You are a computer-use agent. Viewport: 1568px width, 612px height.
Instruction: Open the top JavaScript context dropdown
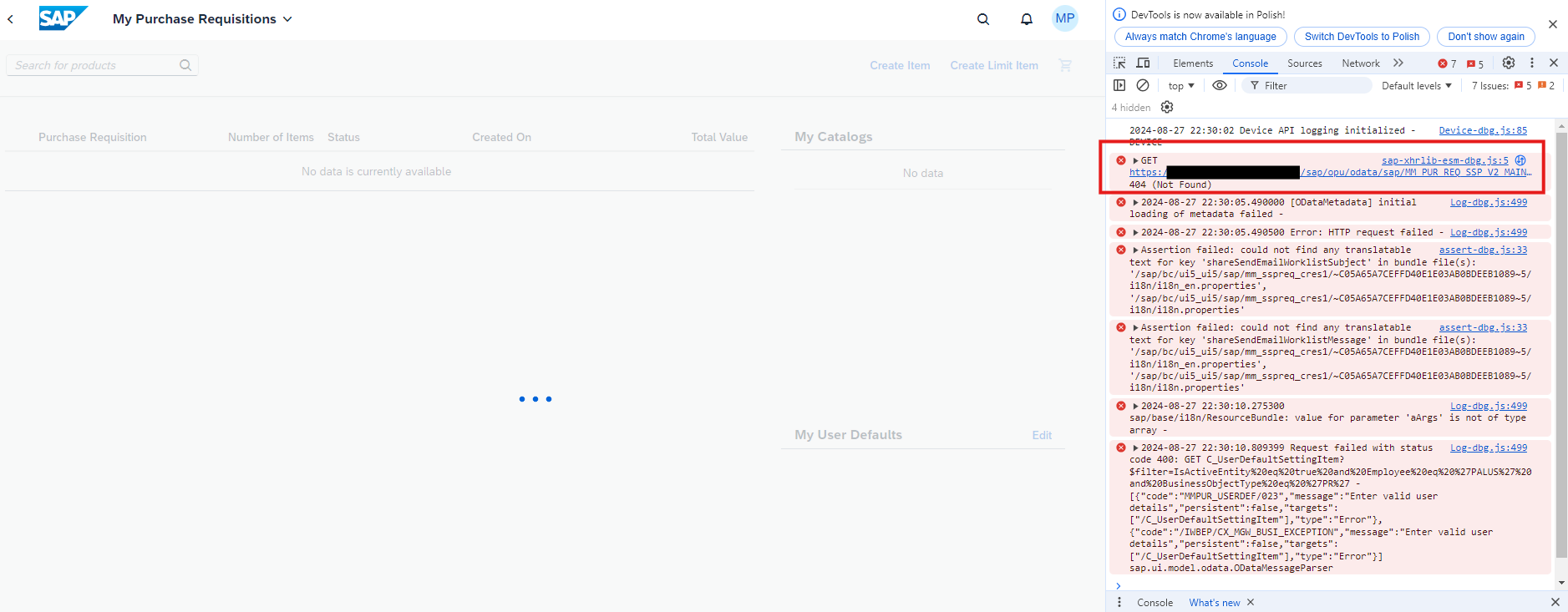coord(1180,86)
